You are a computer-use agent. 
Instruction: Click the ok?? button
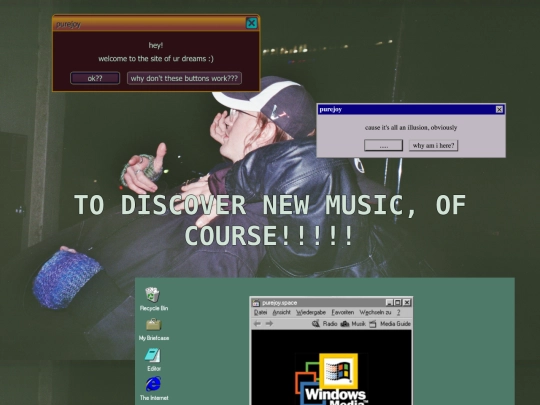pyautogui.click(x=95, y=78)
